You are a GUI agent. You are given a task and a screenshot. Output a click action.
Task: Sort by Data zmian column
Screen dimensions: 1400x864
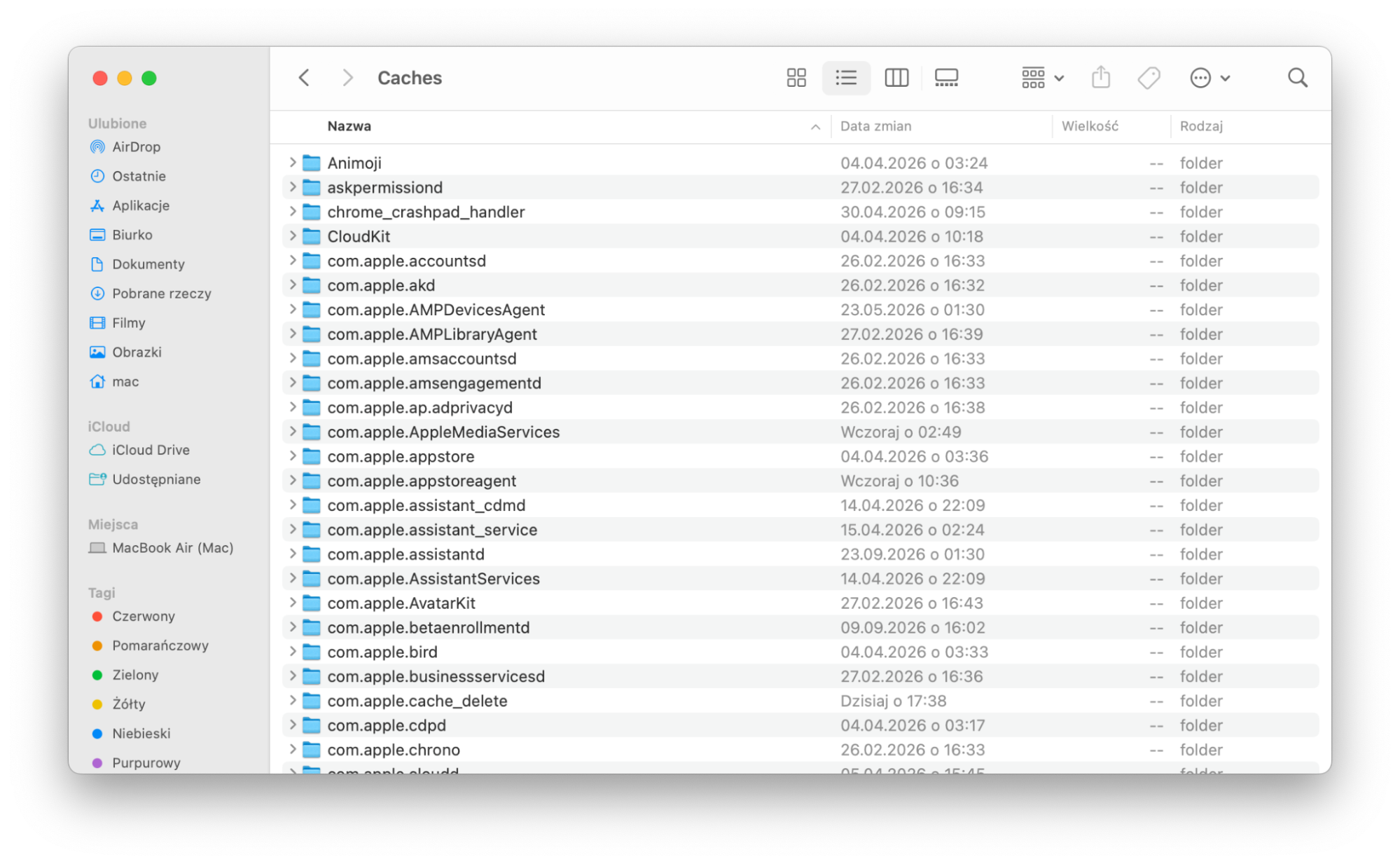[875, 126]
